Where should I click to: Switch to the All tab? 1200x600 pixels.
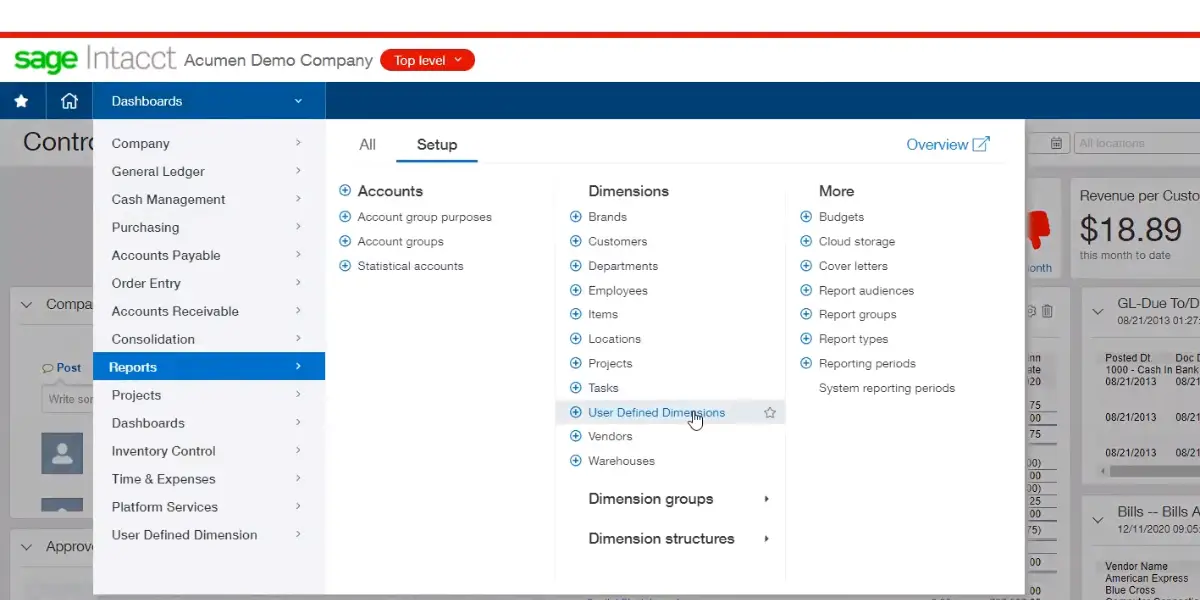pyautogui.click(x=367, y=145)
